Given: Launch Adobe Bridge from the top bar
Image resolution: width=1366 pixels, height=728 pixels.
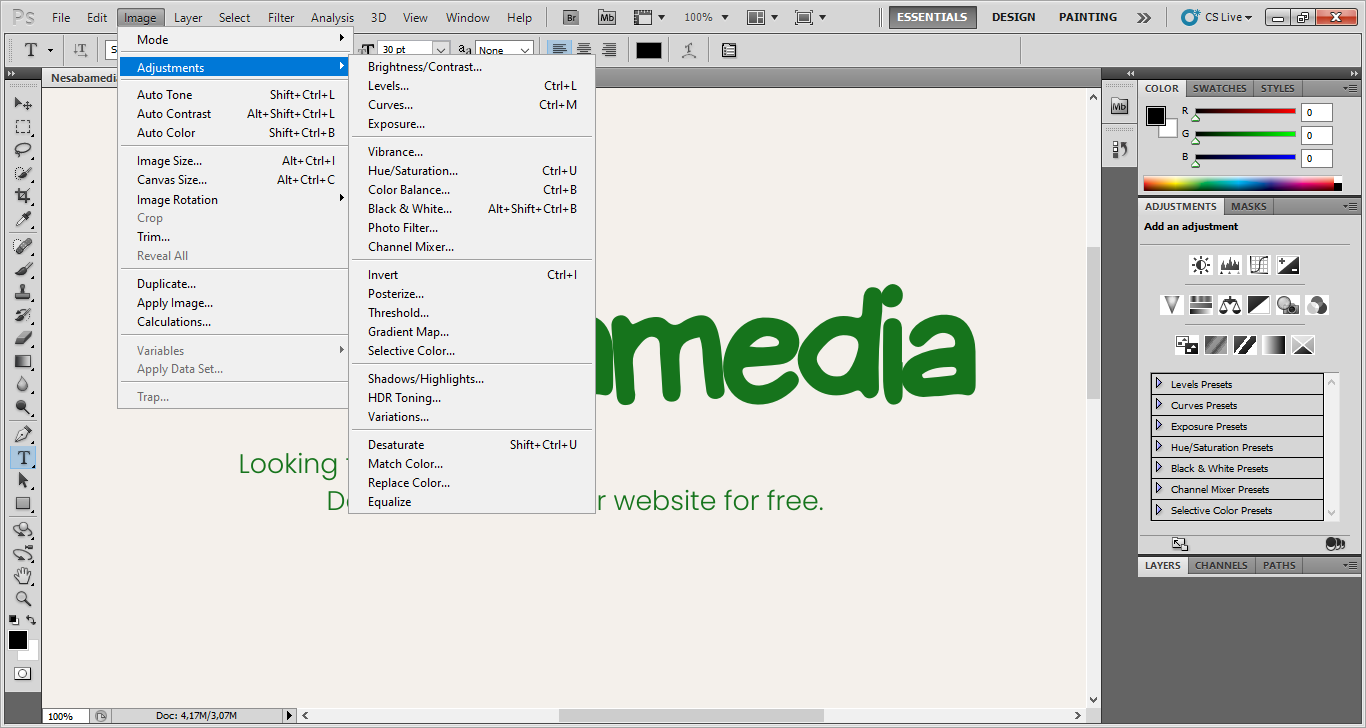Looking at the screenshot, I should point(571,17).
